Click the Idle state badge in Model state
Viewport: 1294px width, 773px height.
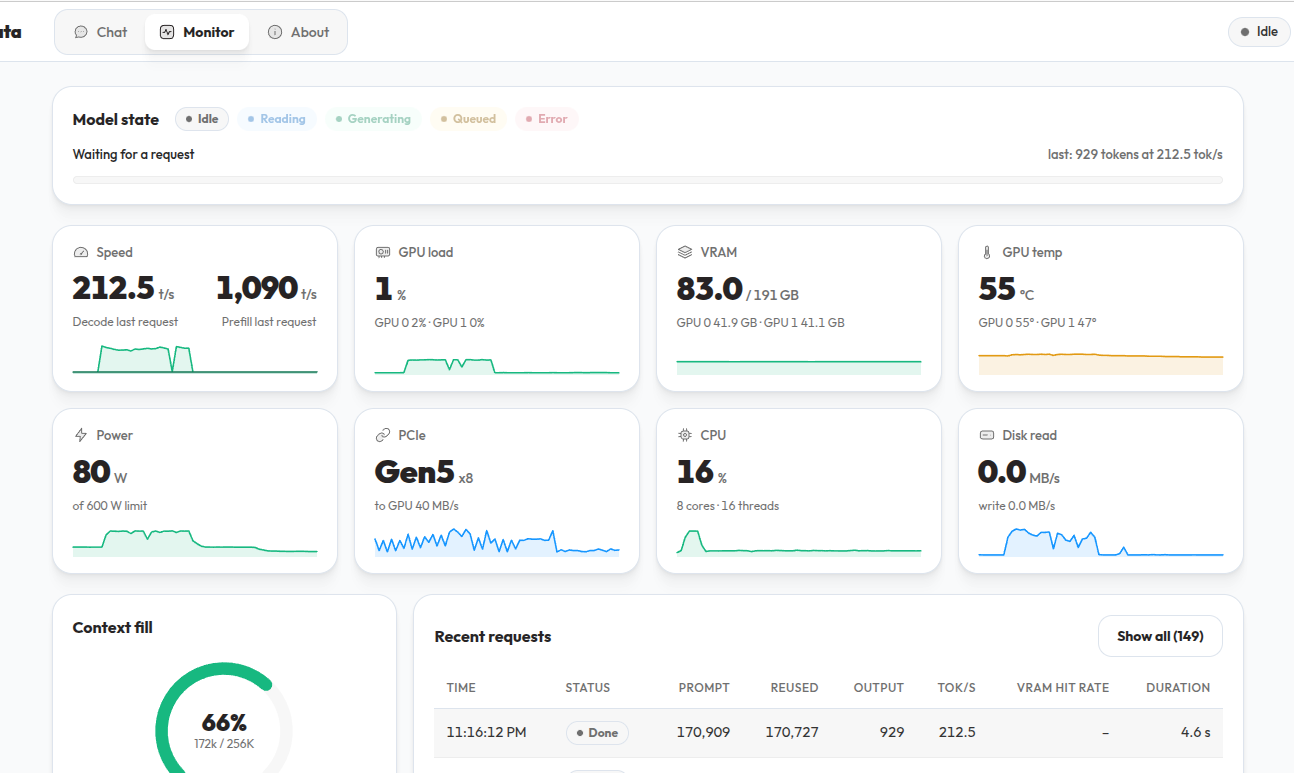(x=202, y=119)
